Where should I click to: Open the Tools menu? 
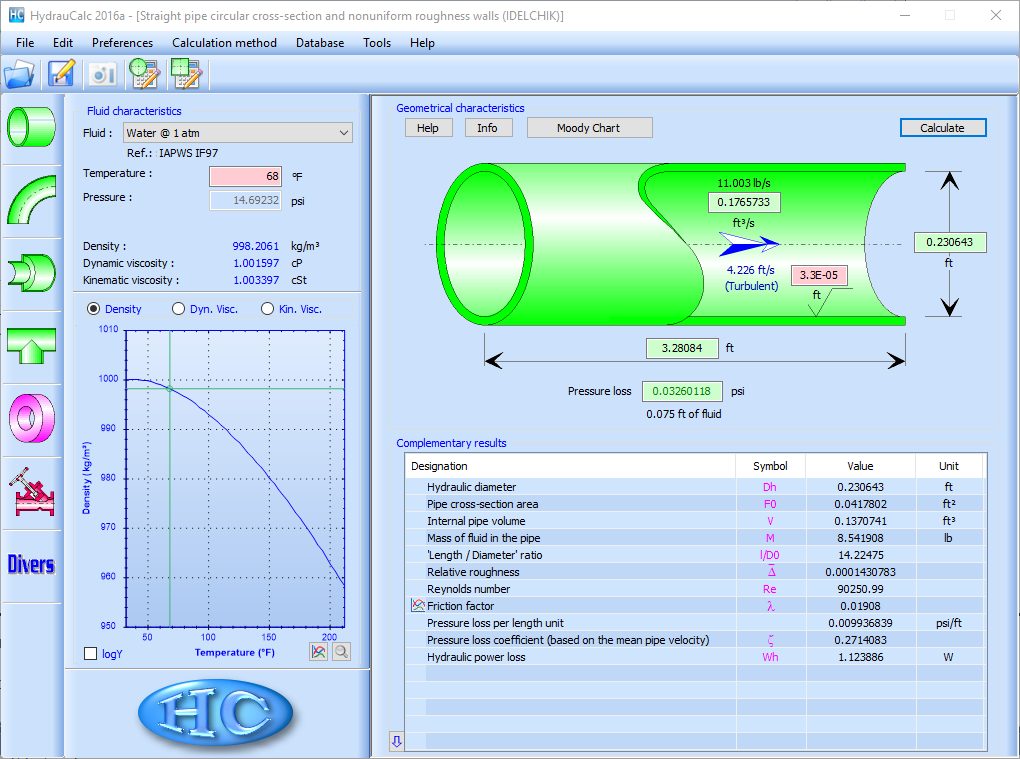point(377,43)
